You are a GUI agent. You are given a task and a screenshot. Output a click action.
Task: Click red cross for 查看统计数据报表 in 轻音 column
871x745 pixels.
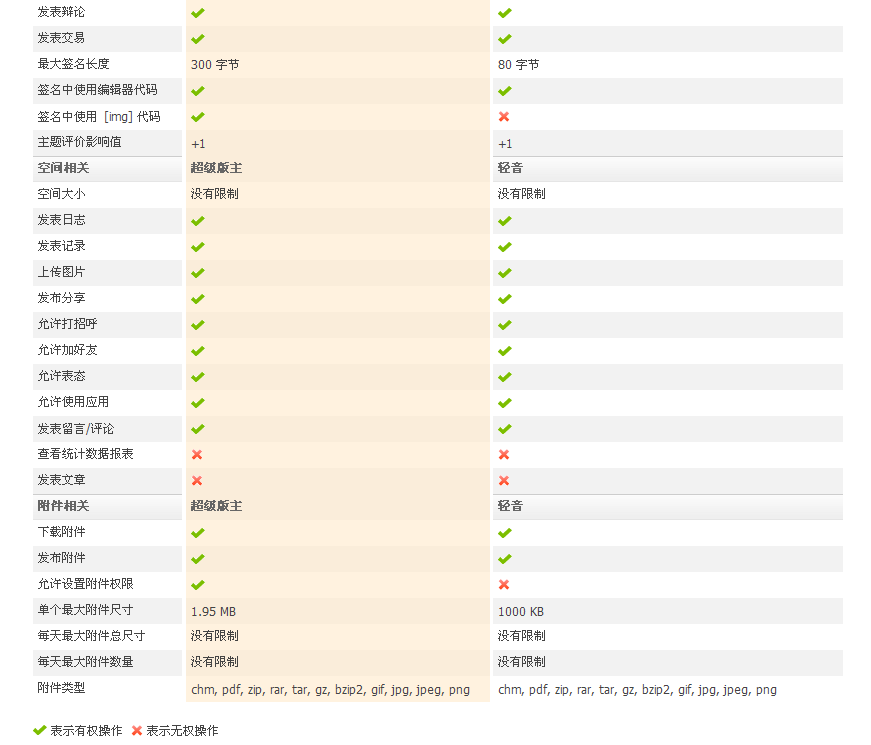[x=504, y=454]
